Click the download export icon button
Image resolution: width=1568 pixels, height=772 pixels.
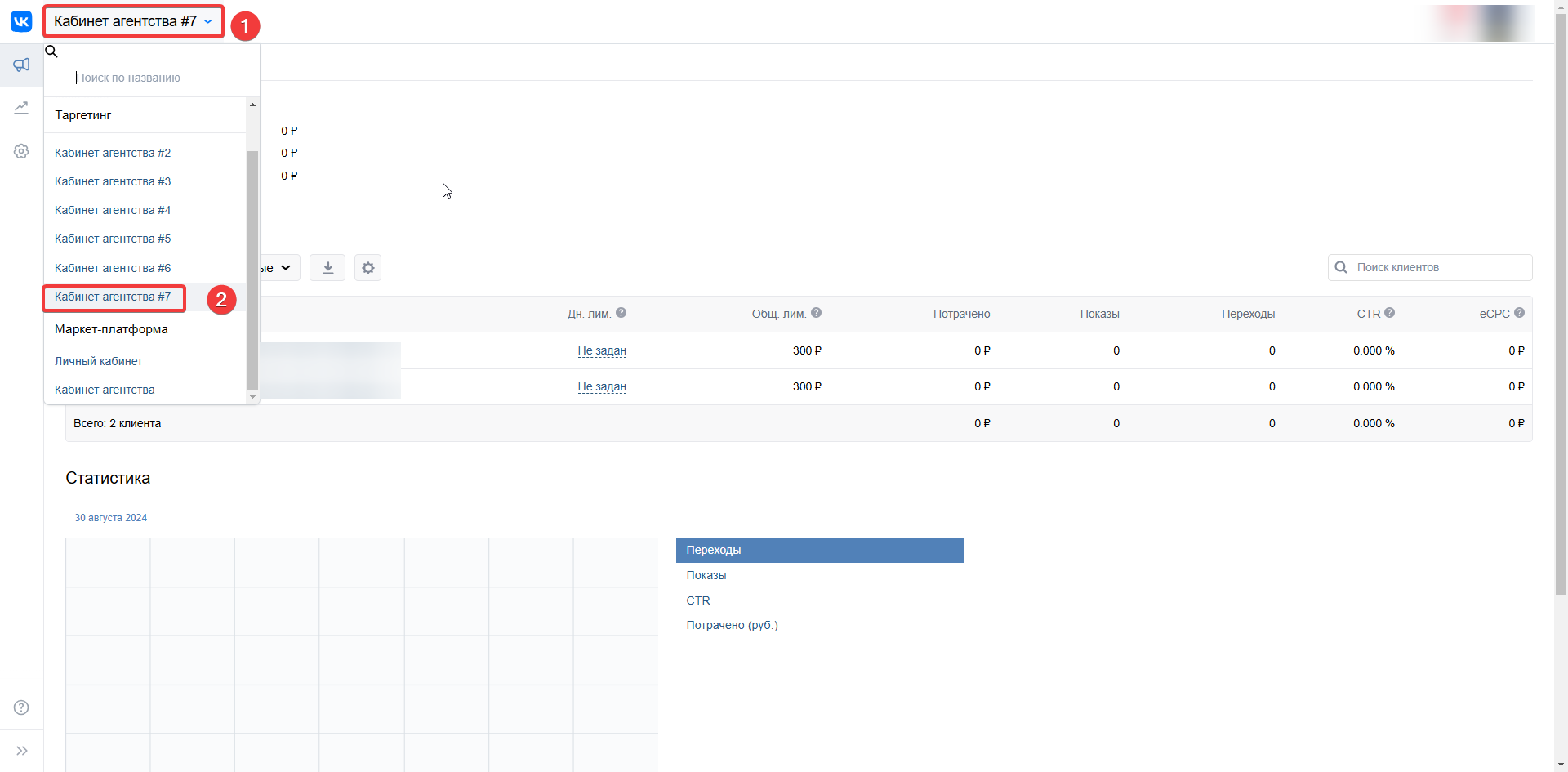click(x=327, y=268)
